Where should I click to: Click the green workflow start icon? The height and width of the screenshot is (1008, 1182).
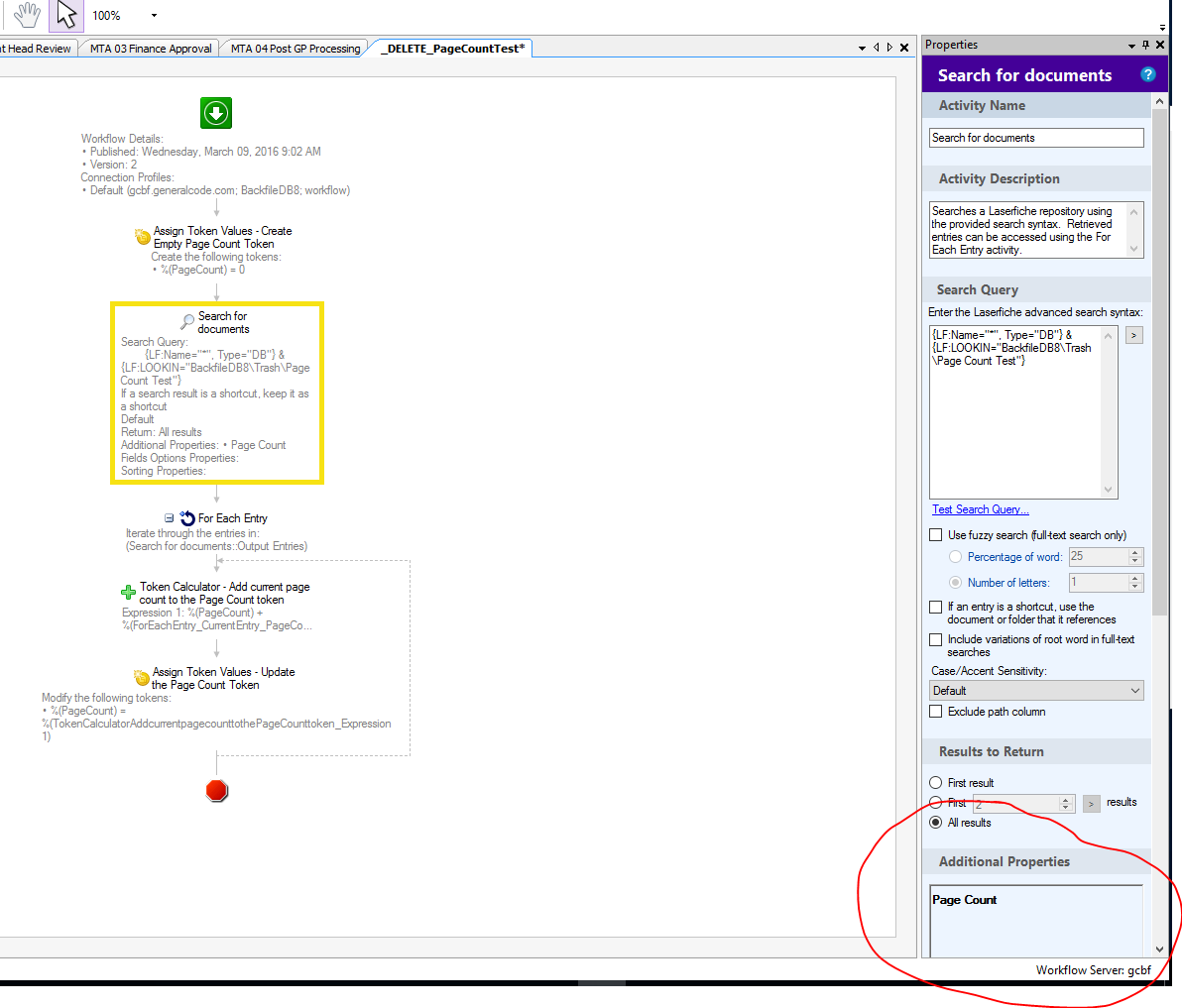coord(216,113)
